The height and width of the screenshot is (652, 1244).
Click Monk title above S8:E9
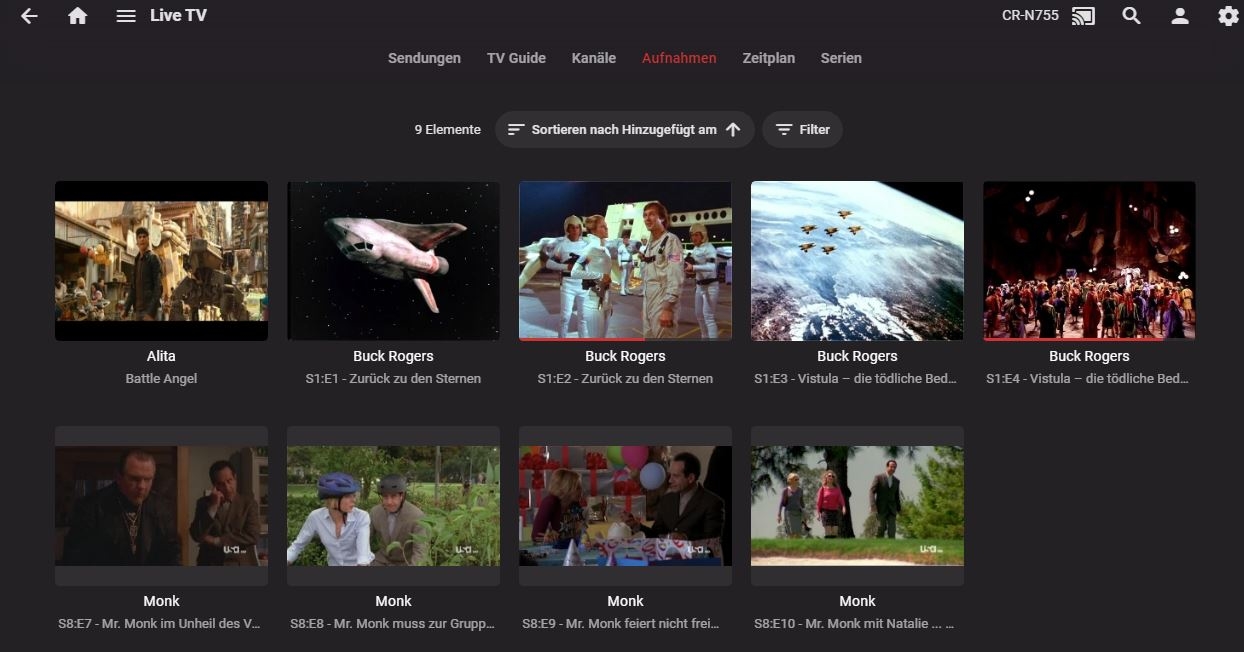(x=625, y=601)
